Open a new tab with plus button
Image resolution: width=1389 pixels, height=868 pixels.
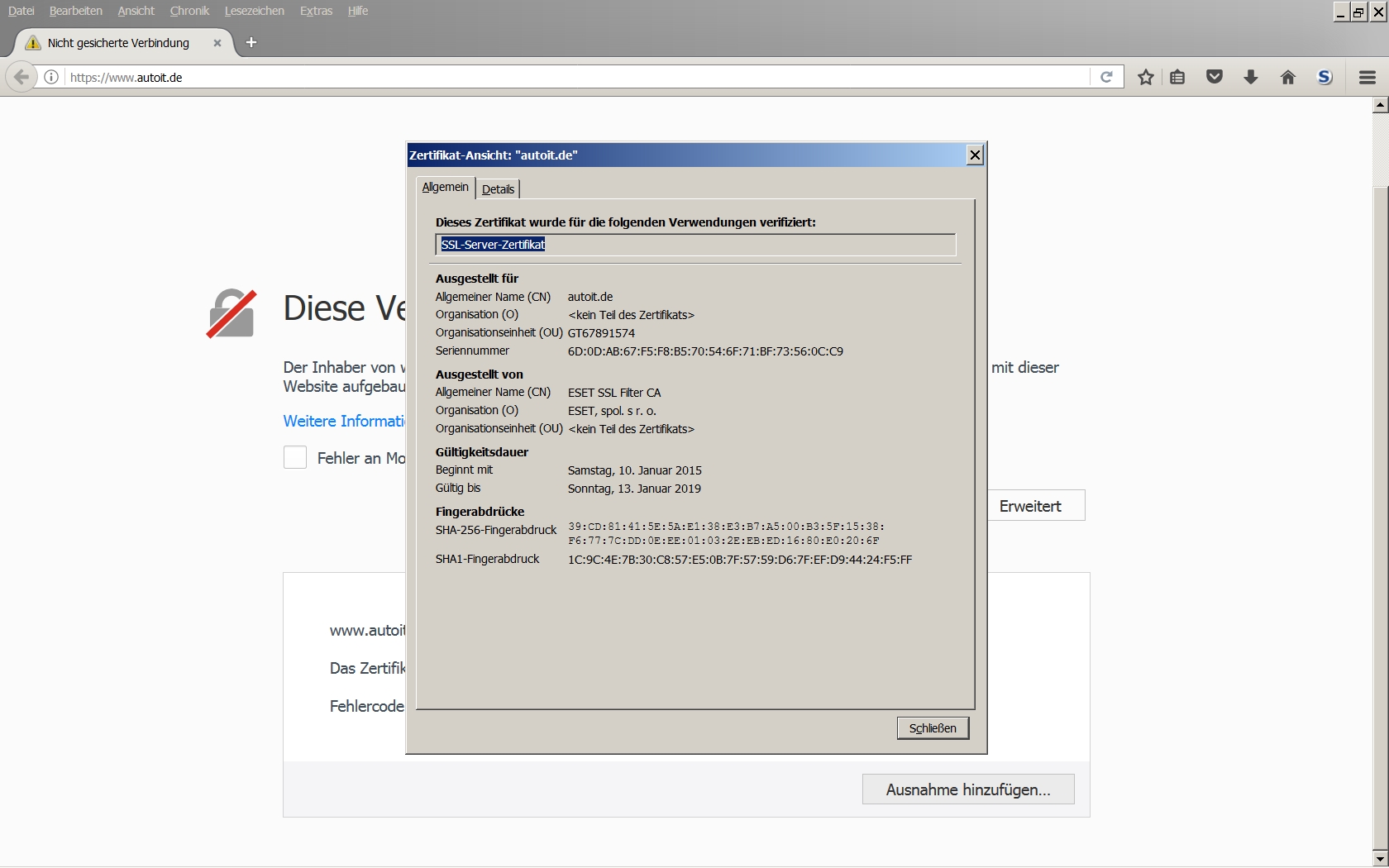tap(251, 43)
